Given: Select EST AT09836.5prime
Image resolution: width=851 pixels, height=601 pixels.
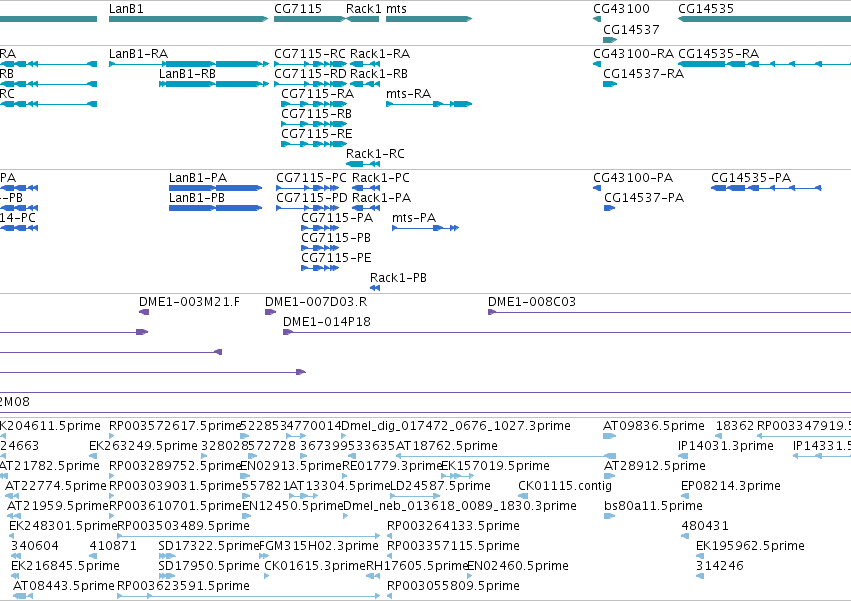Looking at the screenshot, I should pos(609,436).
